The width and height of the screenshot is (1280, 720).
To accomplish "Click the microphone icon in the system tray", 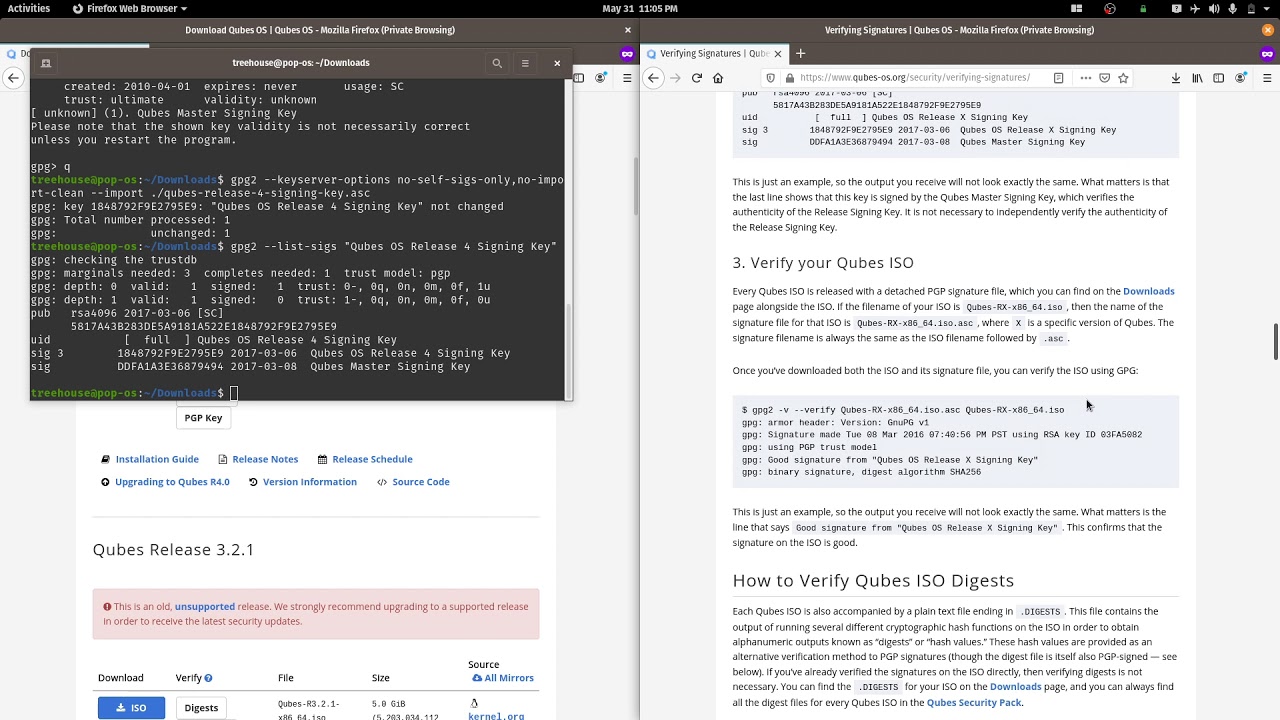I will pos(1232,8).
